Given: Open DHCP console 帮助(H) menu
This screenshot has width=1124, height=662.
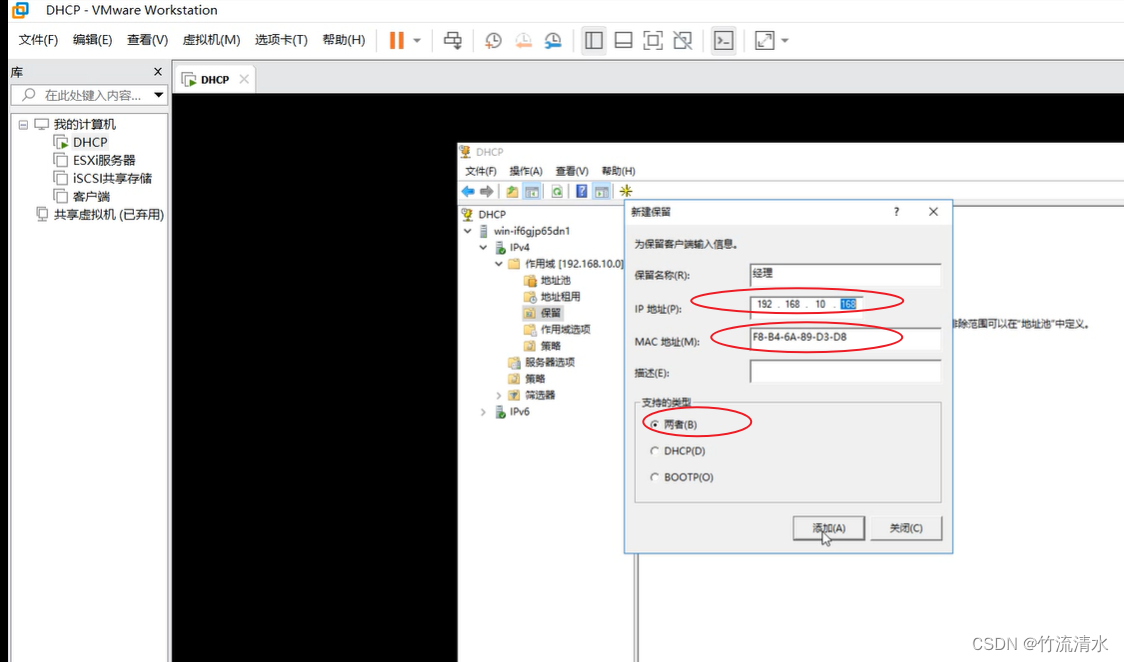Looking at the screenshot, I should 618,171.
